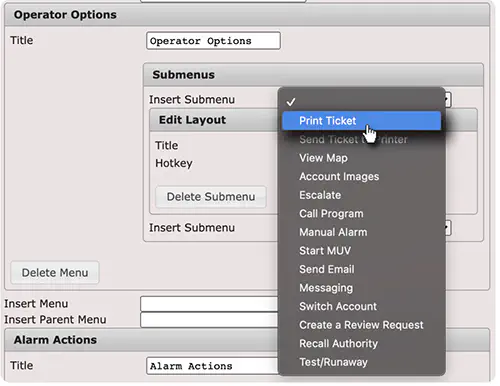Click the Submenus section header

tap(313, 75)
